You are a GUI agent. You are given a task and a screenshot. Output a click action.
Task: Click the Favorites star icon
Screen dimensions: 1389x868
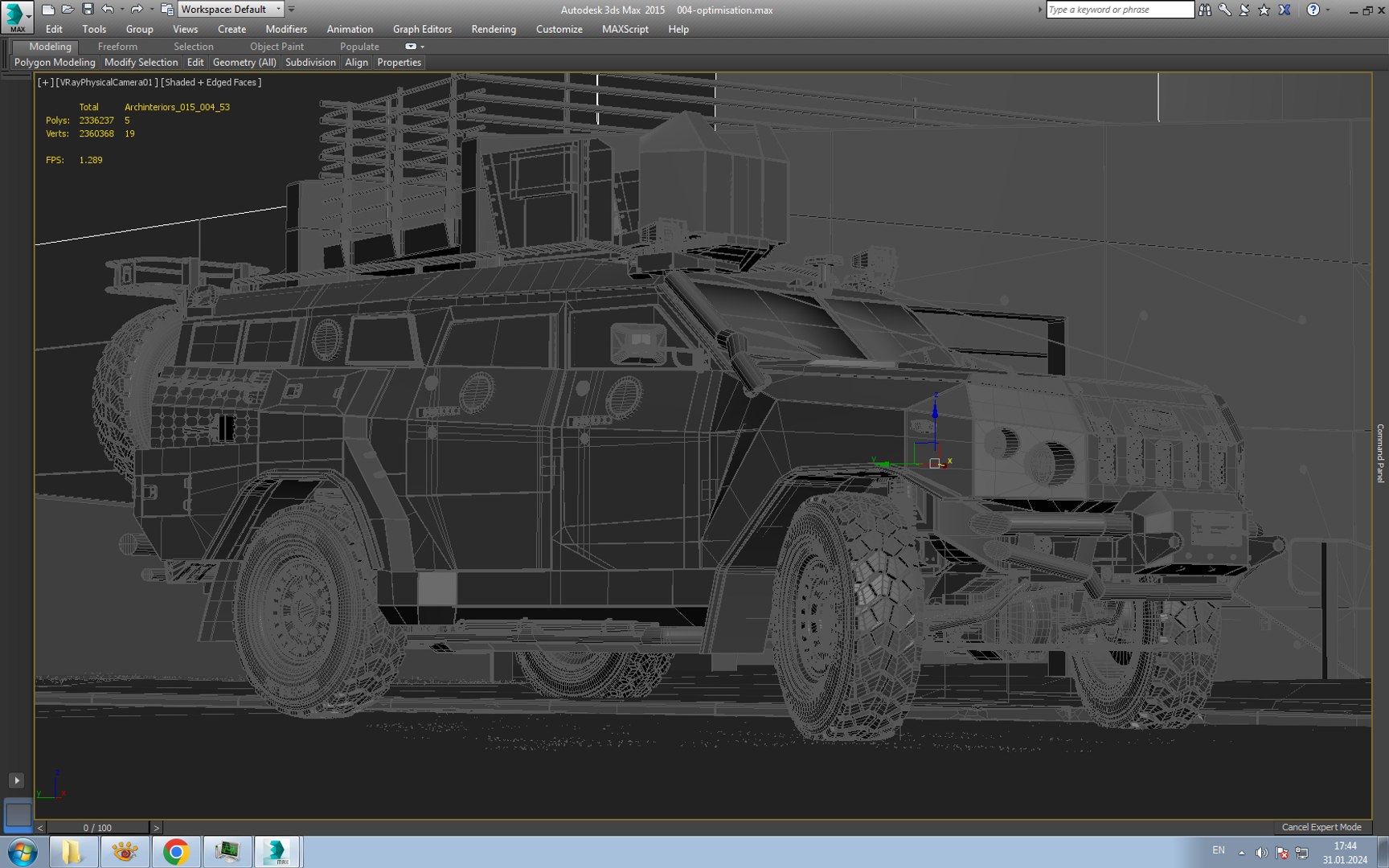coord(1264,10)
